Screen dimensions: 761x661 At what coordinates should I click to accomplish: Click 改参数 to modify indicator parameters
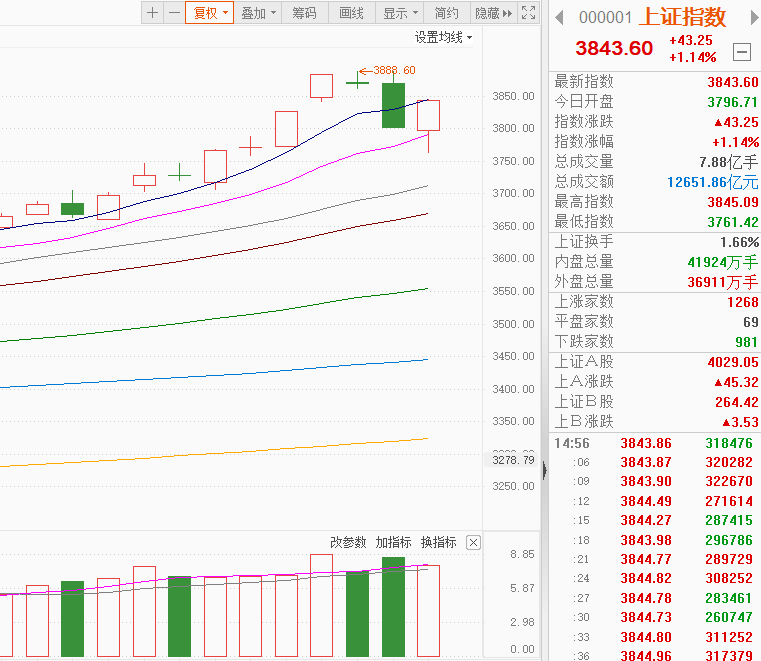click(x=348, y=542)
